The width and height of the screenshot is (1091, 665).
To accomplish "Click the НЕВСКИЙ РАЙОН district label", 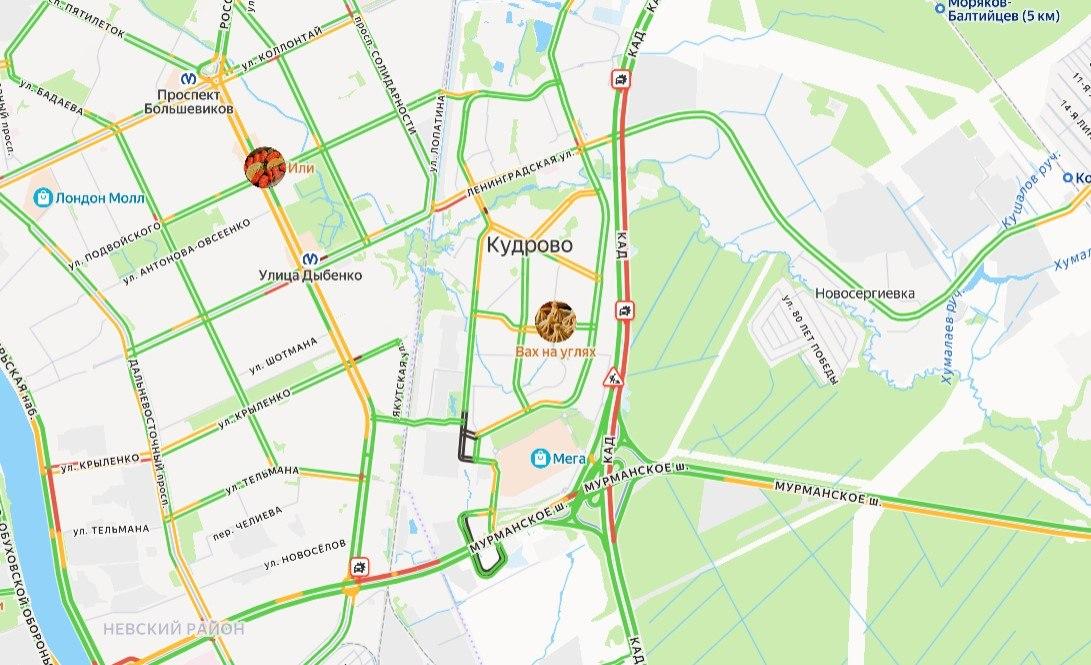I will (x=174, y=629).
